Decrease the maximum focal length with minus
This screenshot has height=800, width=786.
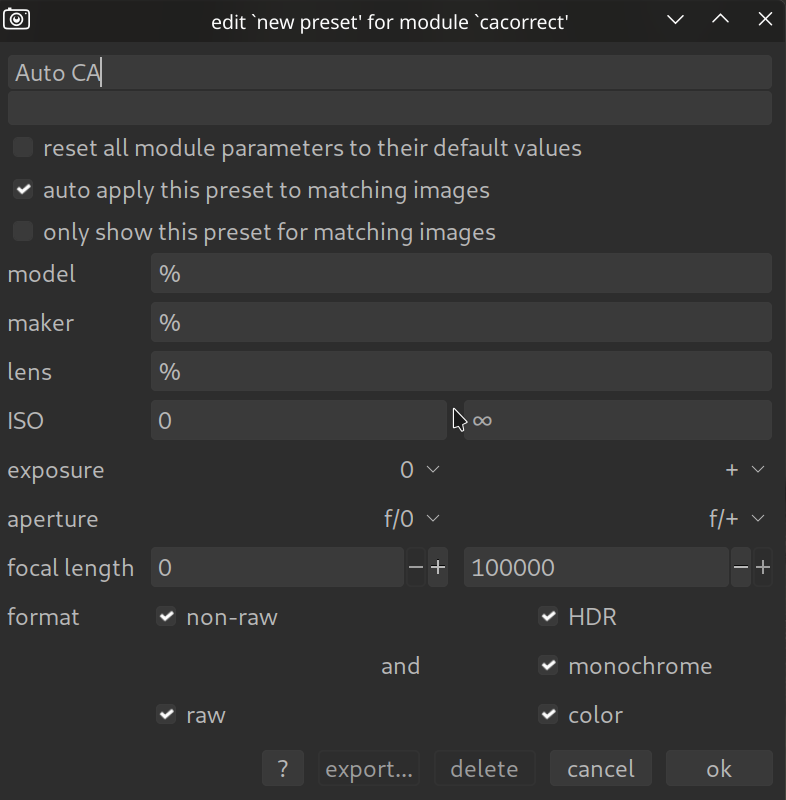click(x=740, y=568)
